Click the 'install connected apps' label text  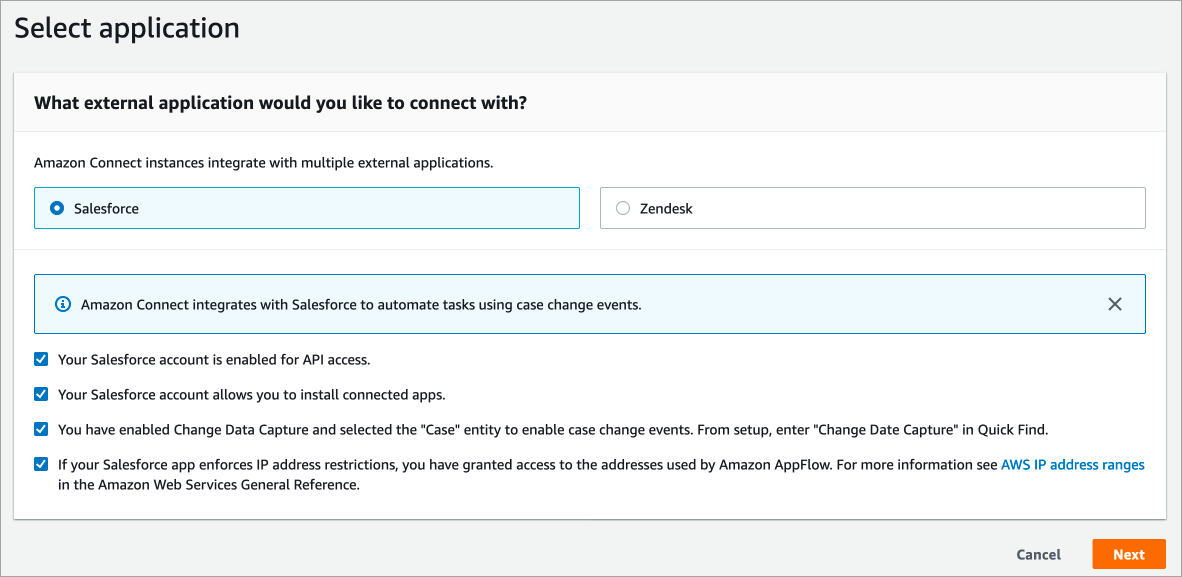point(251,394)
